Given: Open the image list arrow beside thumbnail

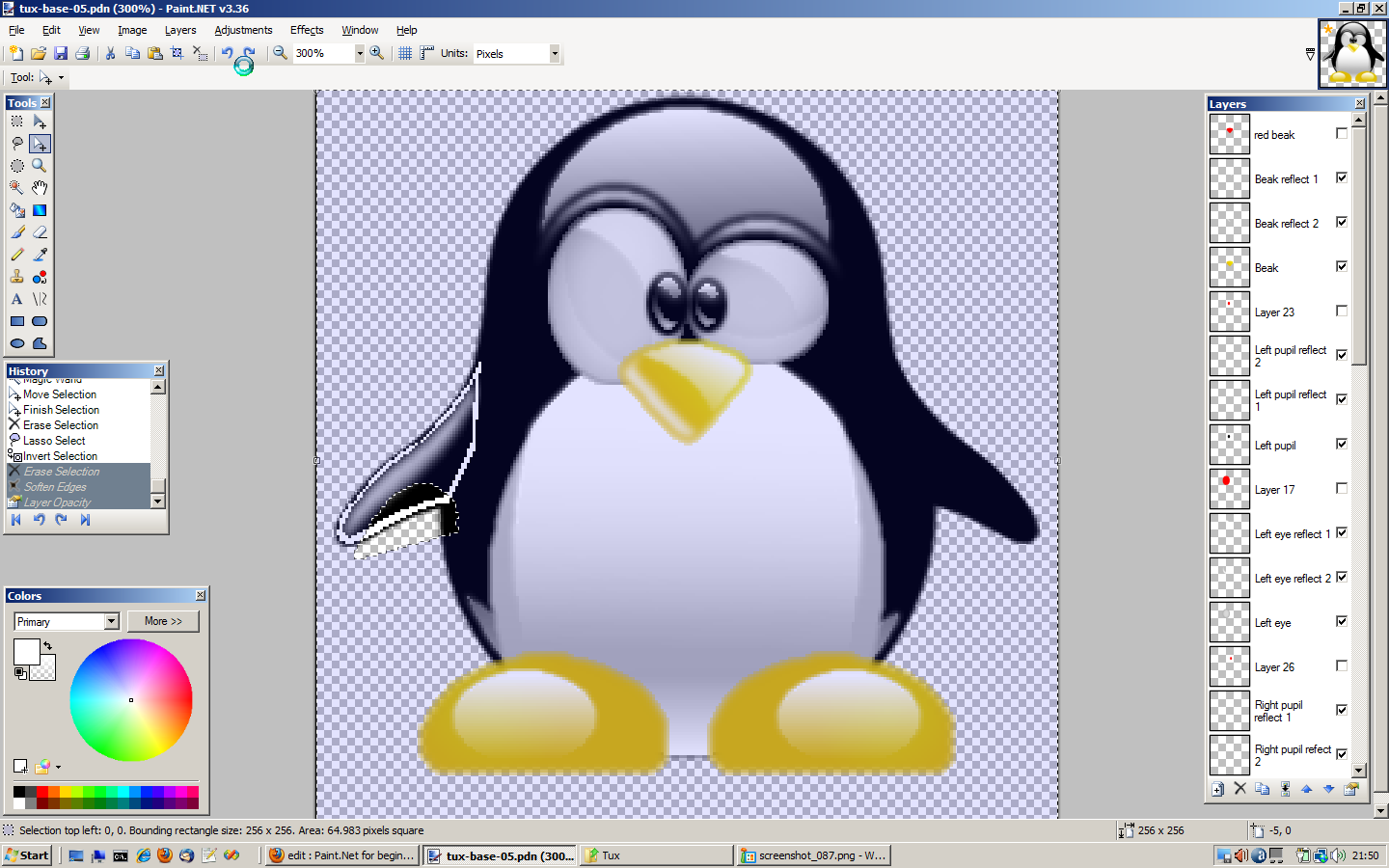Looking at the screenshot, I should coord(1310,55).
